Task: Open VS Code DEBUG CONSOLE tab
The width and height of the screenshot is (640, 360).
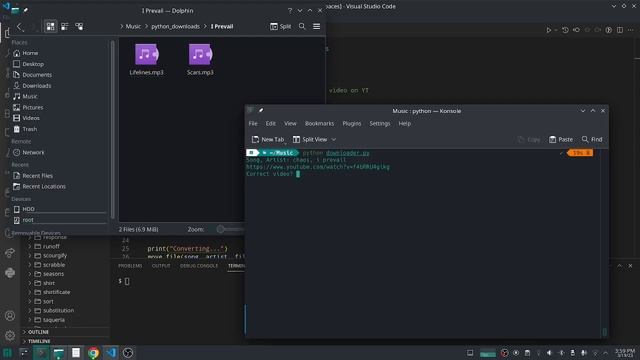Action: pos(199,266)
